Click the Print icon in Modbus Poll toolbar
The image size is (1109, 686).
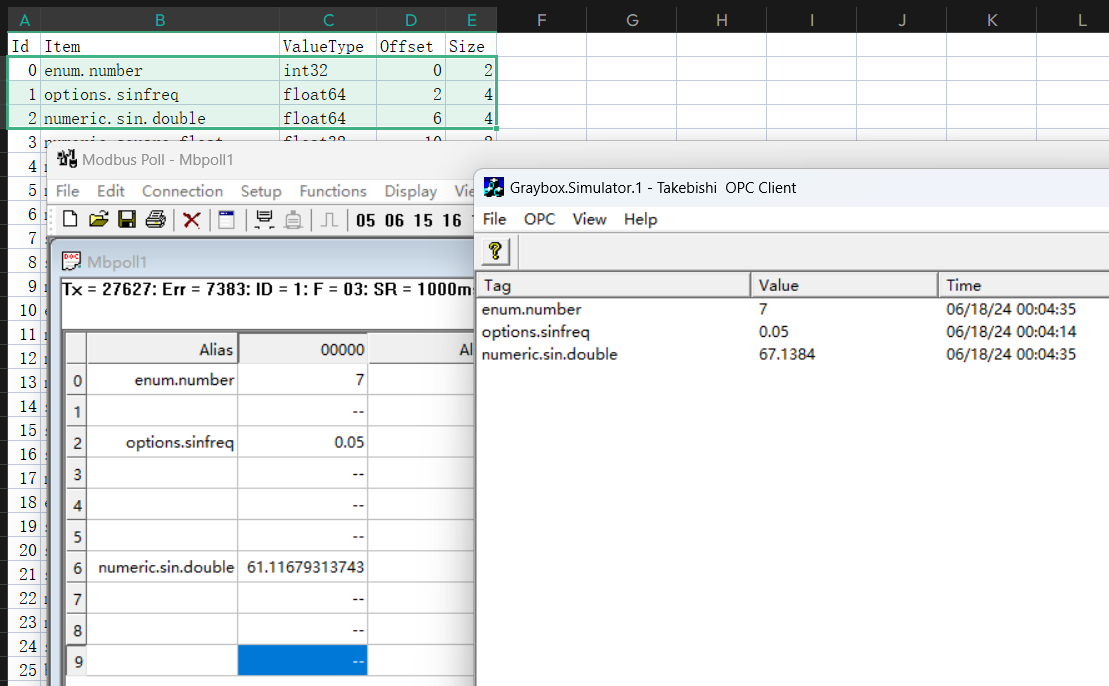click(x=156, y=219)
